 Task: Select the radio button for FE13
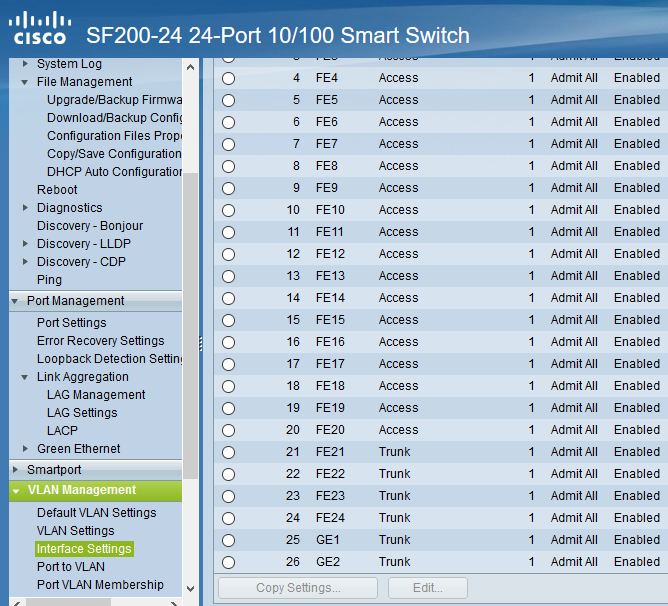point(229,277)
